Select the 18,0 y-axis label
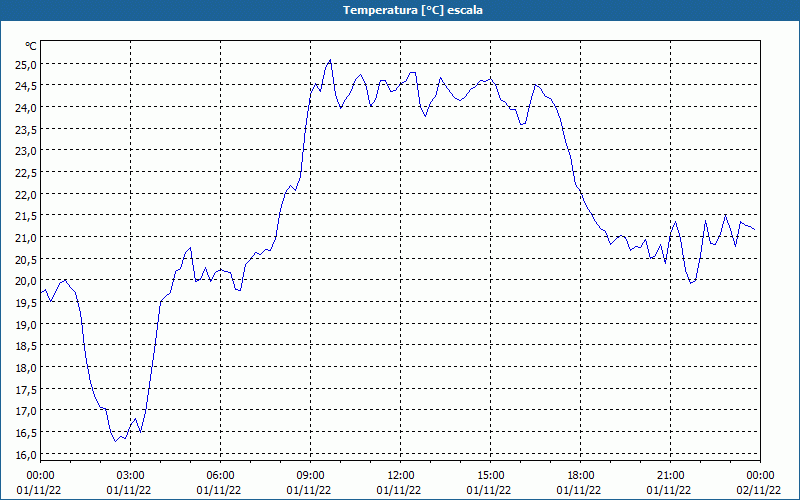This screenshot has height=500, width=800. 27,368
